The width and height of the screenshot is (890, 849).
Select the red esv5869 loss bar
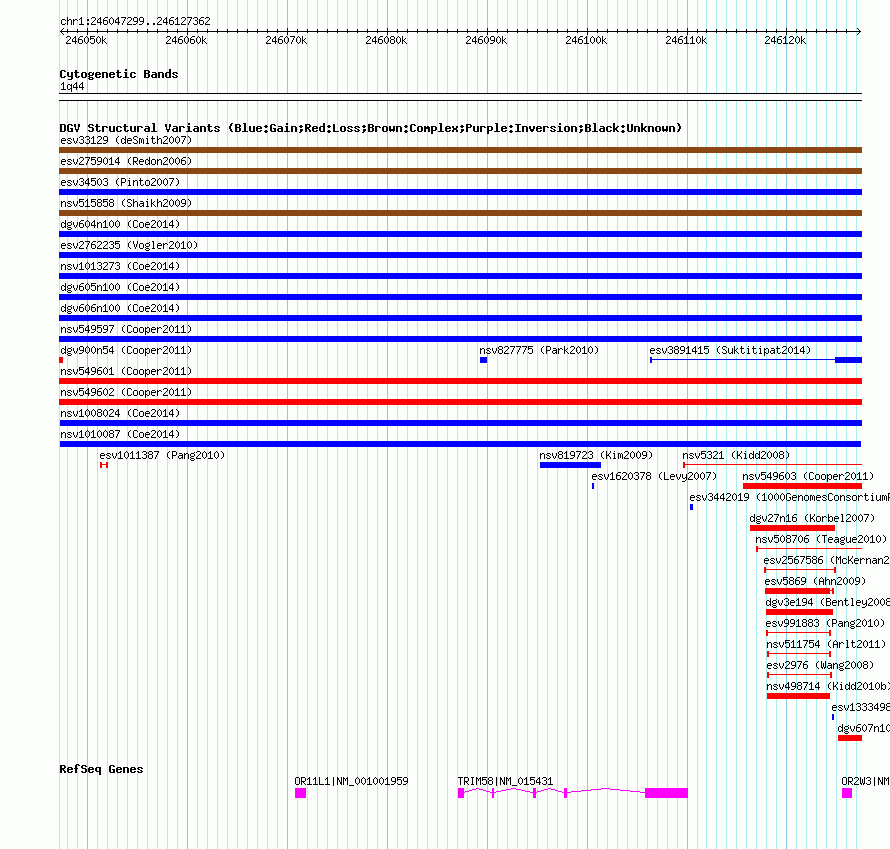[799, 591]
